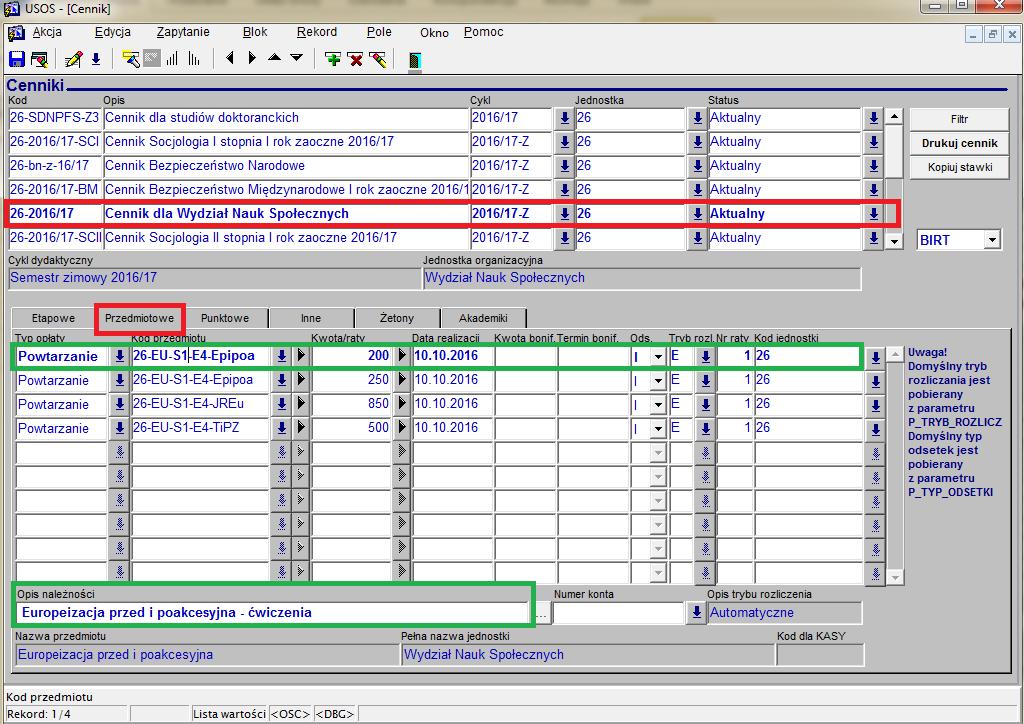Click the ascending bars toolbar icon
This screenshot has width=1024, height=724.
[x=172, y=59]
